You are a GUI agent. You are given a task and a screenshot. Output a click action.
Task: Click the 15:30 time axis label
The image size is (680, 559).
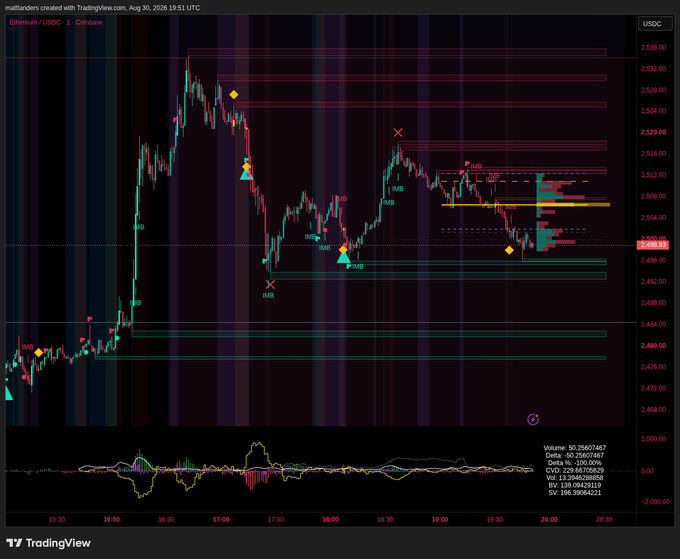57,519
